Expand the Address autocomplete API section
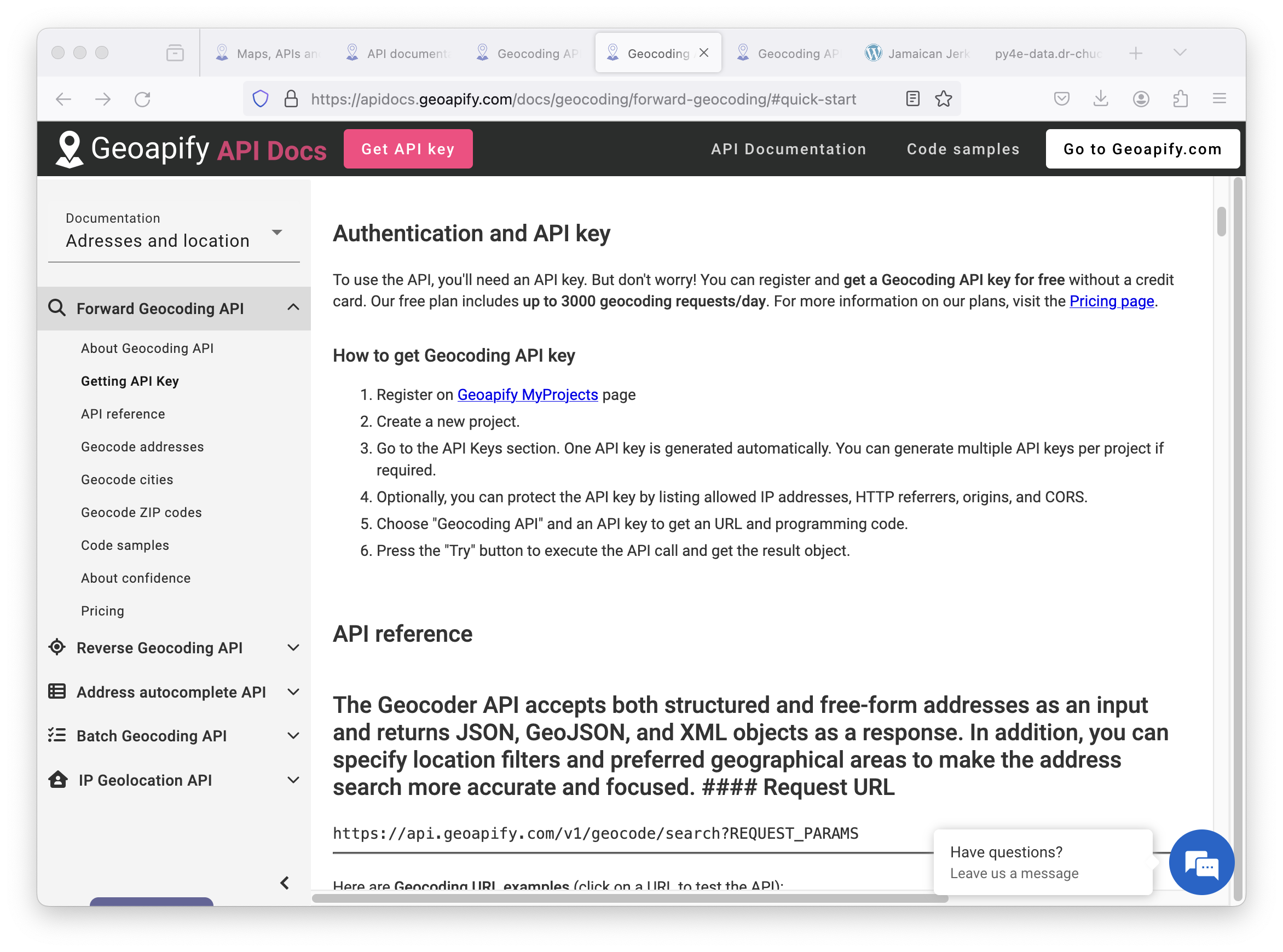Screen dimensions: 1283x952 [x=293, y=692]
